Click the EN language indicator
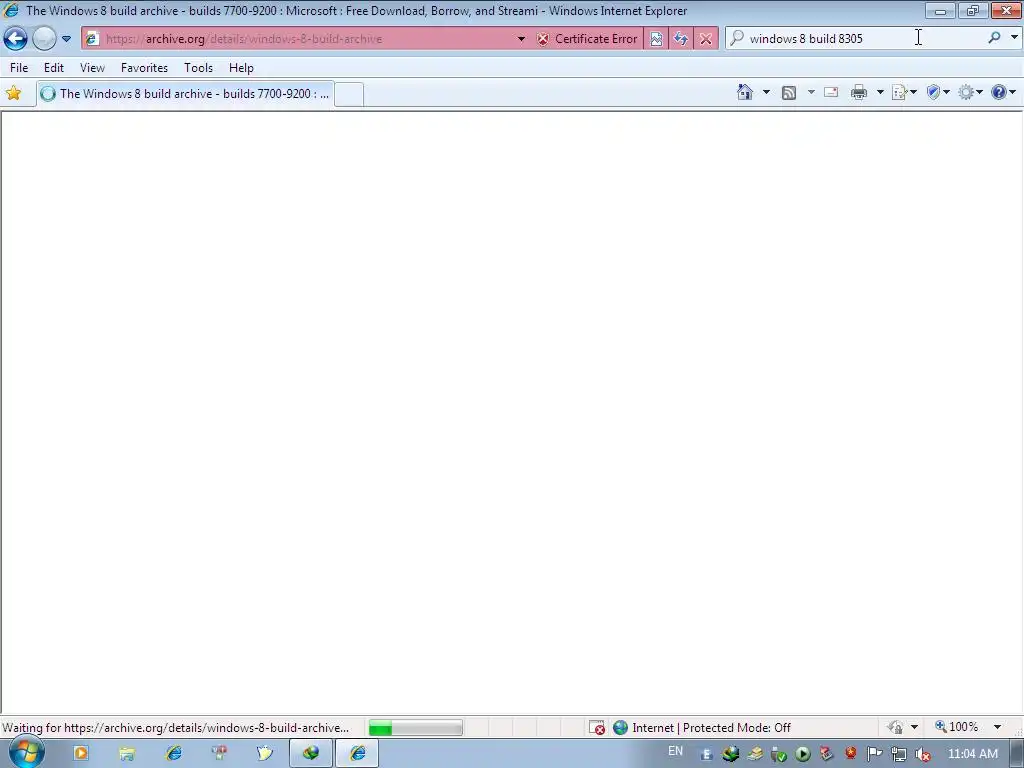 675,751
